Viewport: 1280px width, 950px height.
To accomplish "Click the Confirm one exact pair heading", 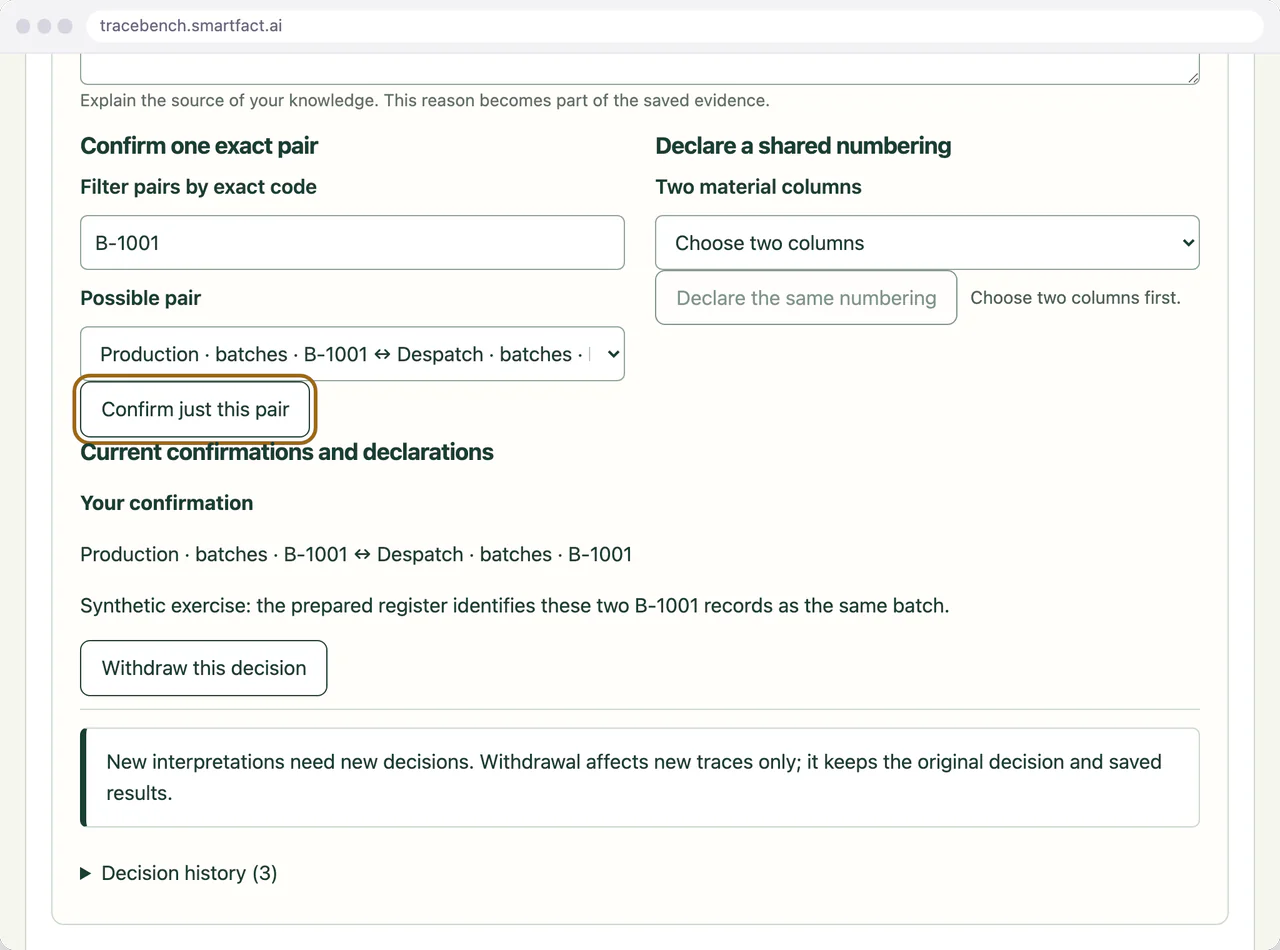I will [x=199, y=146].
